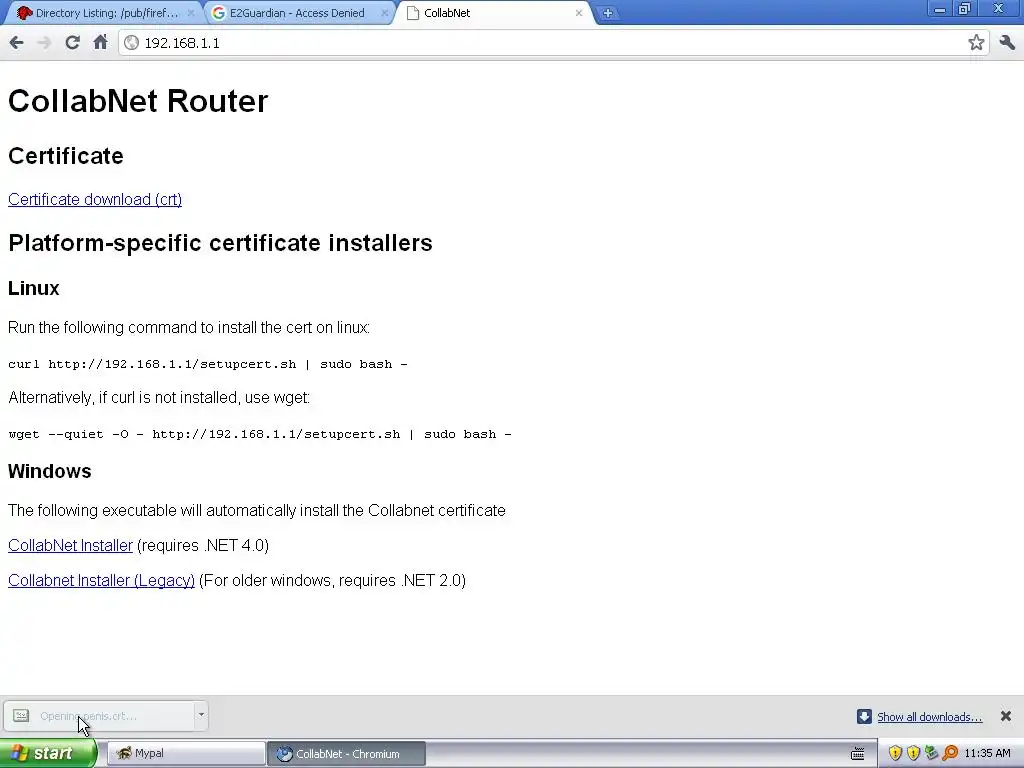The height and width of the screenshot is (768, 1024).
Task: Select the CollabNet tab
Action: click(x=495, y=13)
